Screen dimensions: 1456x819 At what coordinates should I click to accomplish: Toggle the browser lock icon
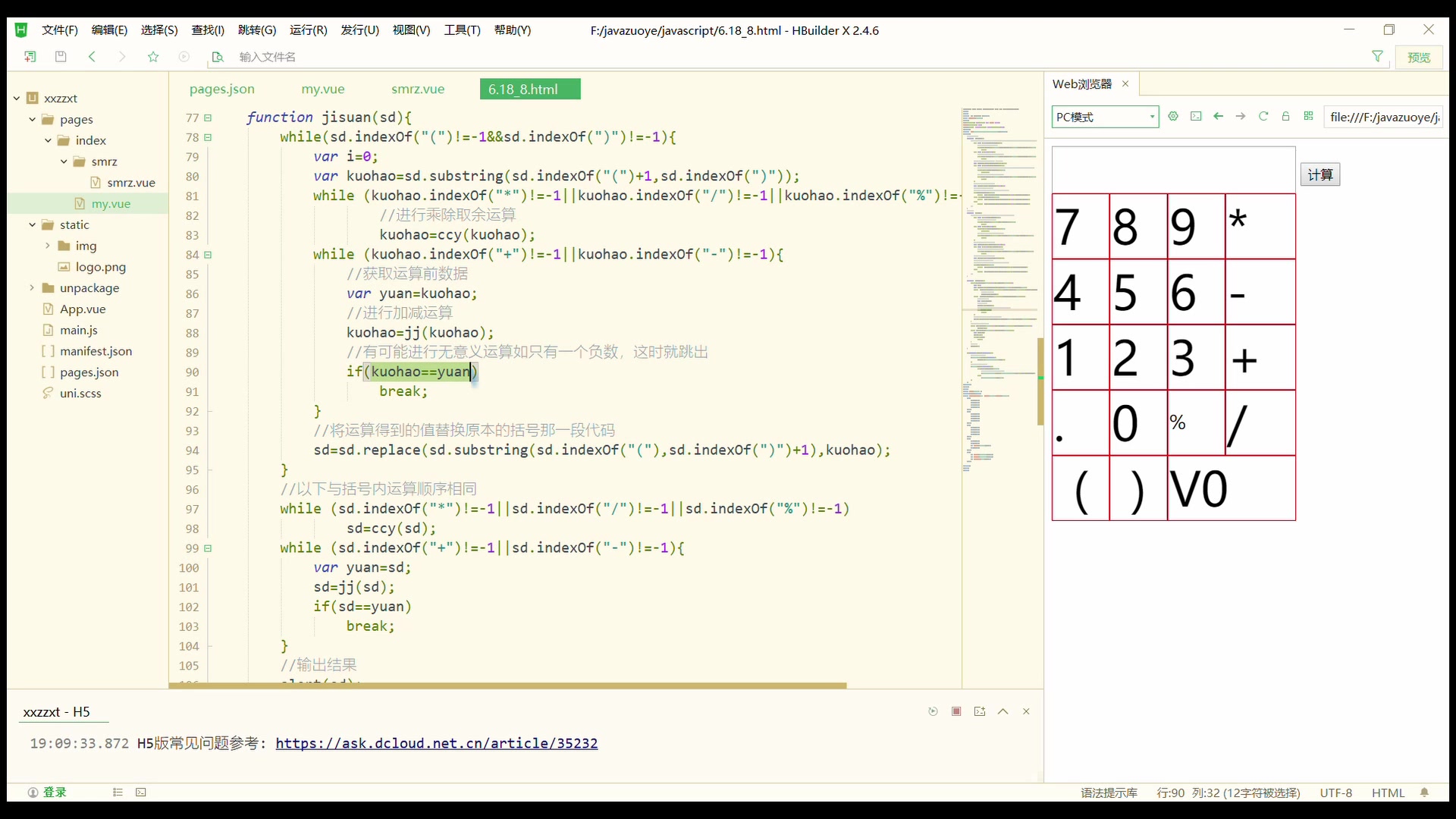coord(1285,116)
